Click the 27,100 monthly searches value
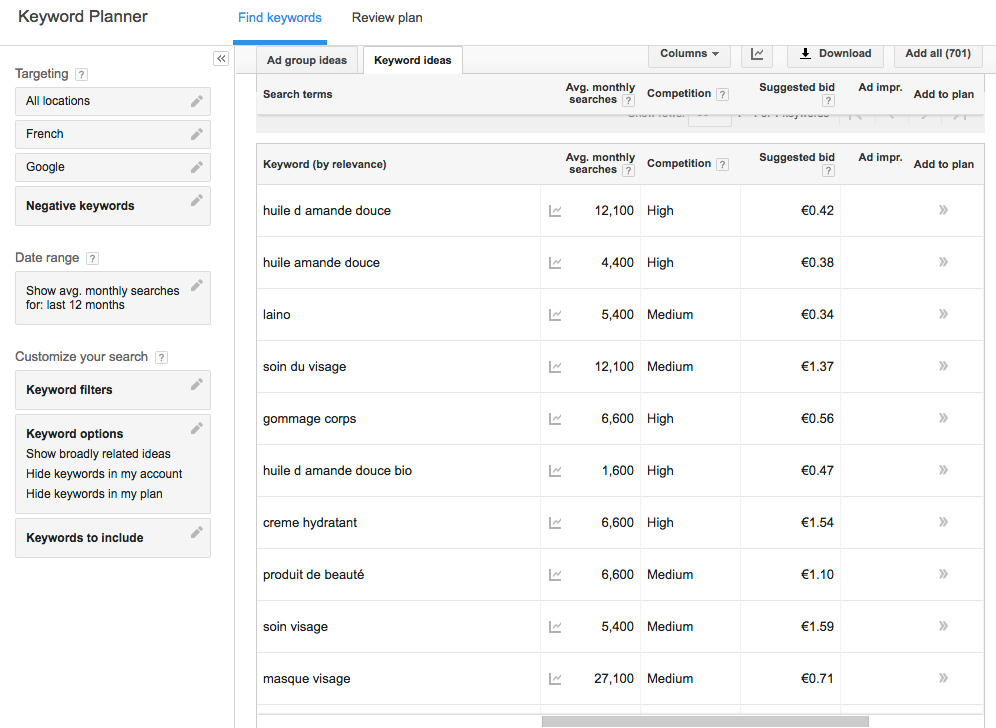Screen dimensions: 996x728 click(x=614, y=678)
